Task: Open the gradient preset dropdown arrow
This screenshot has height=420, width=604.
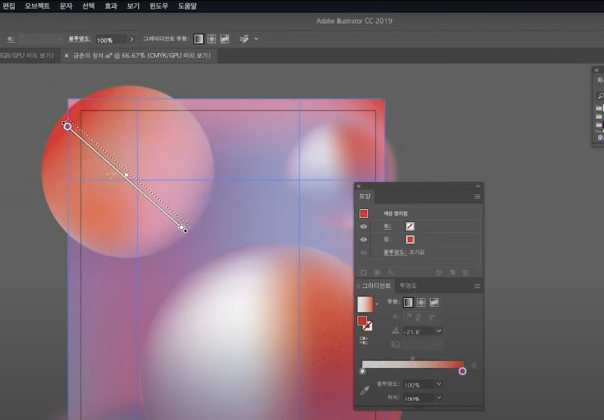Action: (x=377, y=304)
